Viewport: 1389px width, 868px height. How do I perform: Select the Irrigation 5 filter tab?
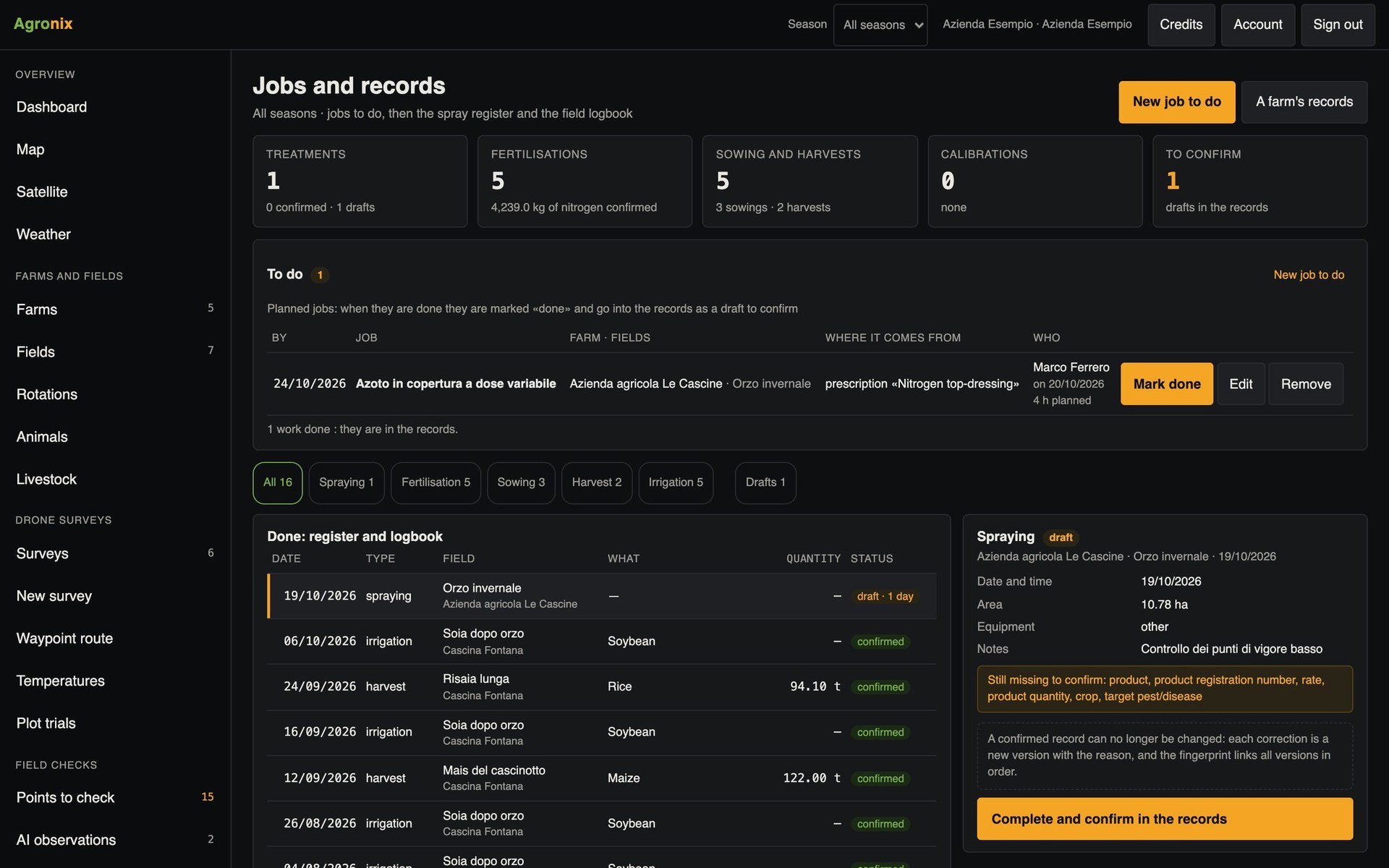pos(676,482)
